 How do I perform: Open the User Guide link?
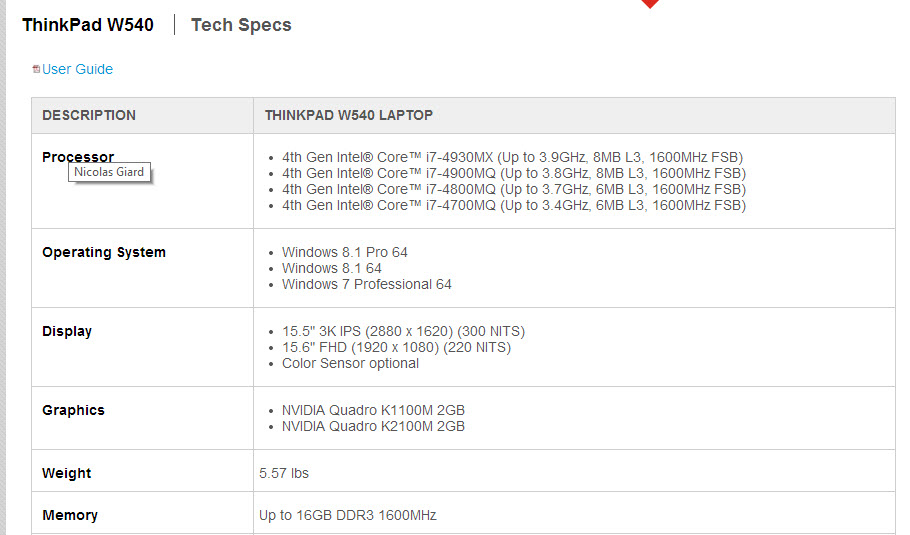pos(77,69)
